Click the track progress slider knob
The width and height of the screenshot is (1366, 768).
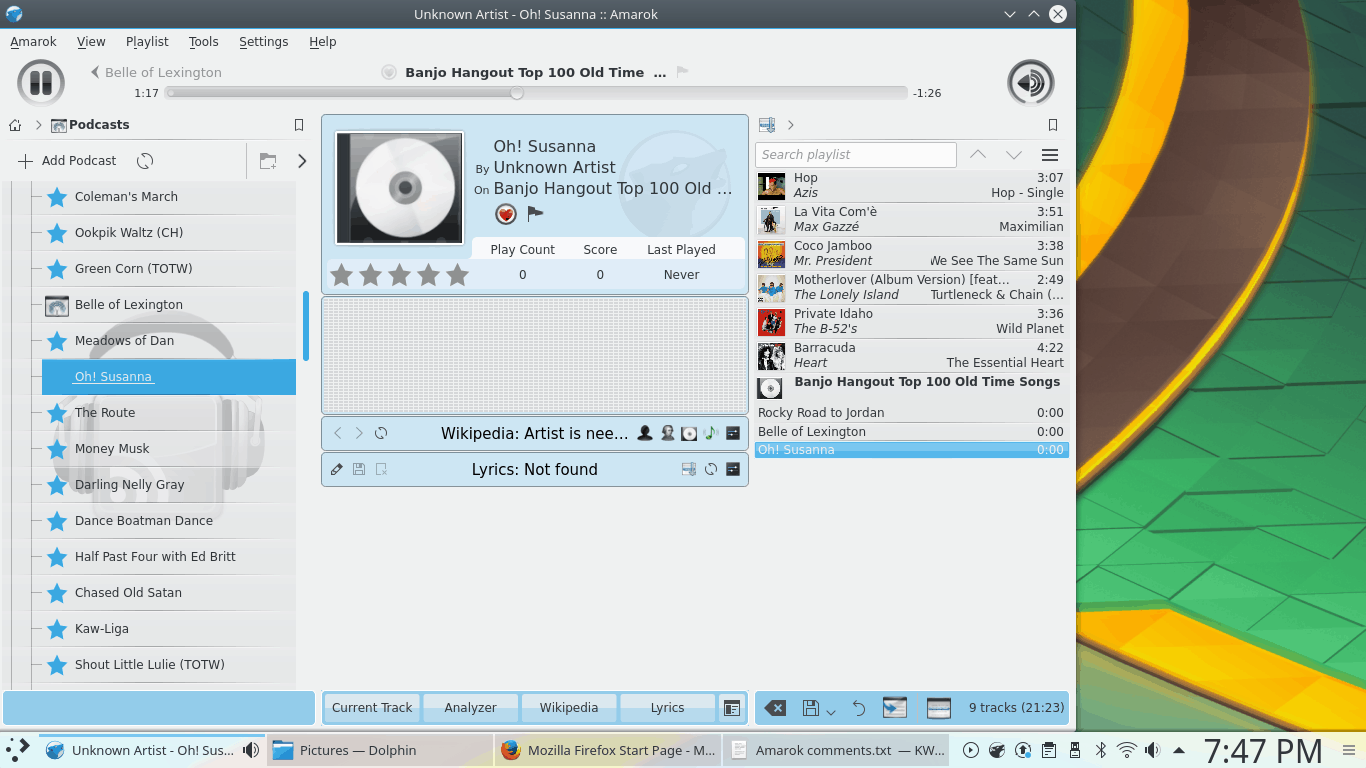tap(517, 93)
